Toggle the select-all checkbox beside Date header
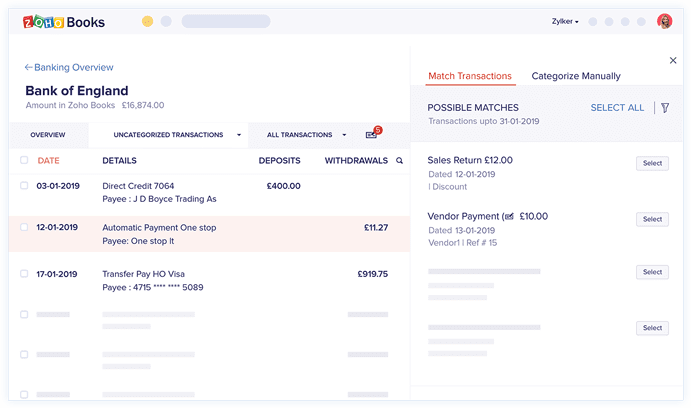The image size is (691, 408). point(24,160)
